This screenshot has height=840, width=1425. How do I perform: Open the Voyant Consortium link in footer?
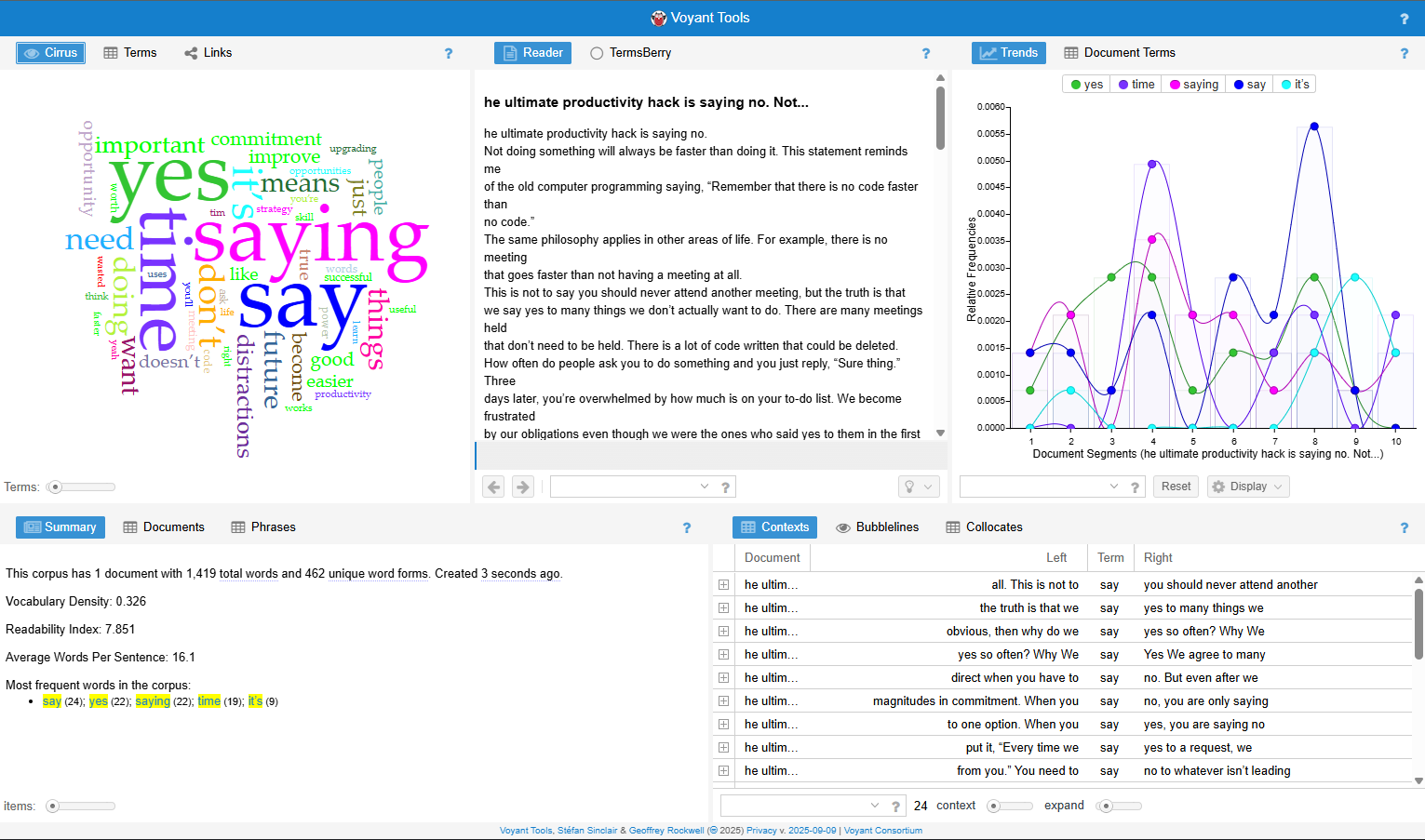[882, 831]
